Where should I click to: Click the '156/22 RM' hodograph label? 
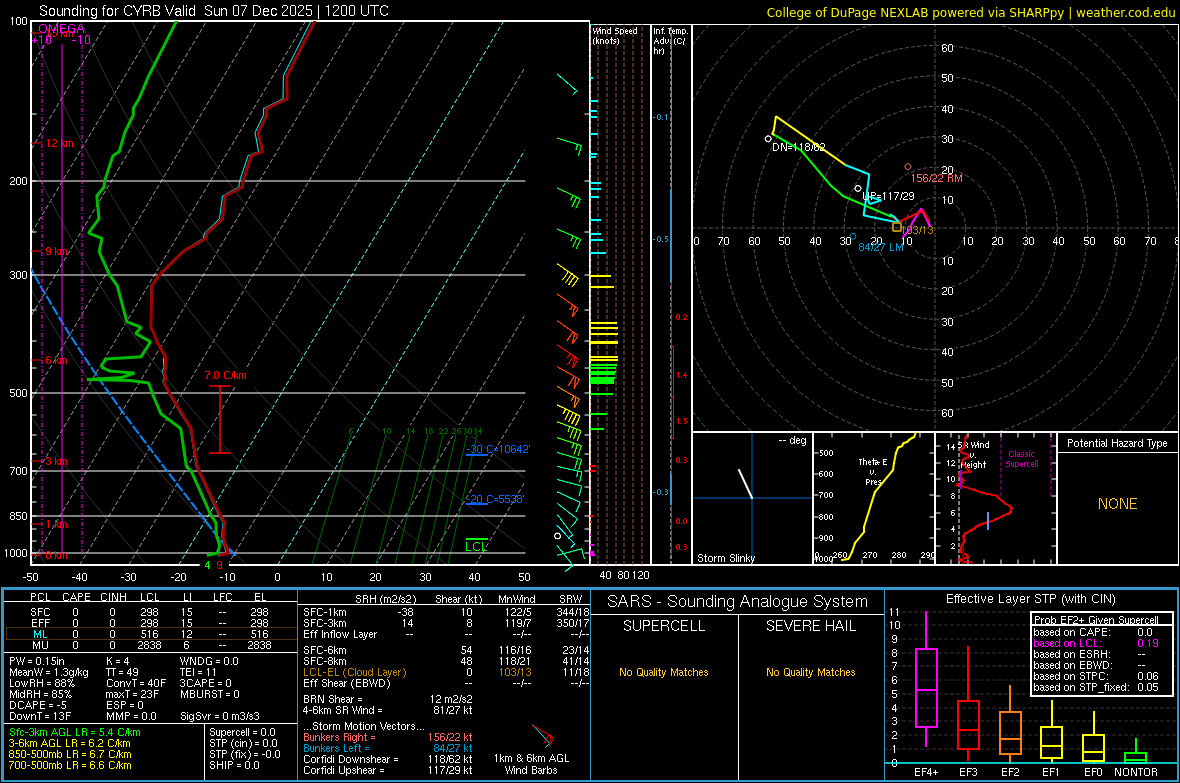click(936, 178)
